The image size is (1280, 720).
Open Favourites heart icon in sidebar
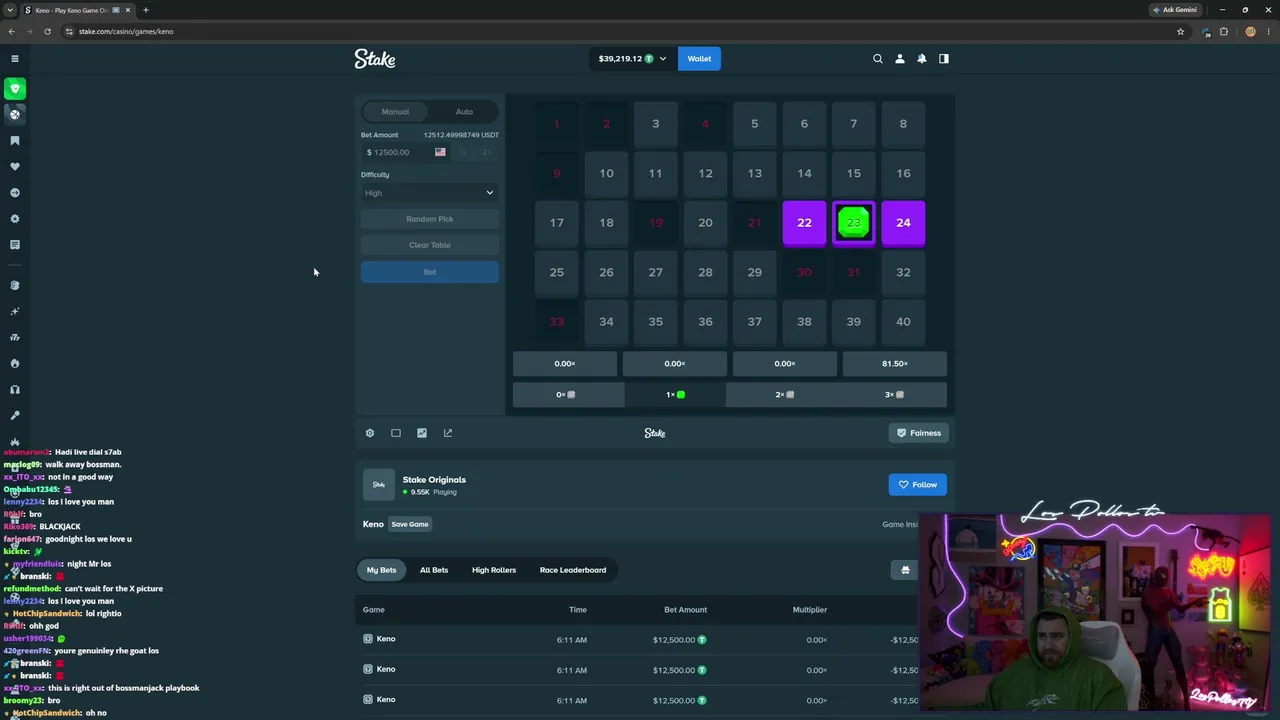(x=15, y=167)
